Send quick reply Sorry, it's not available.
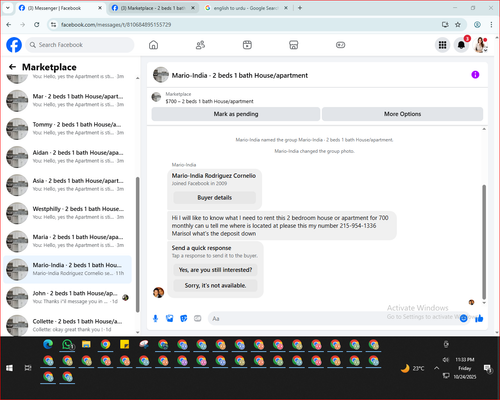The width and height of the screenshot is (500, 400). click(x=215, y=285)
